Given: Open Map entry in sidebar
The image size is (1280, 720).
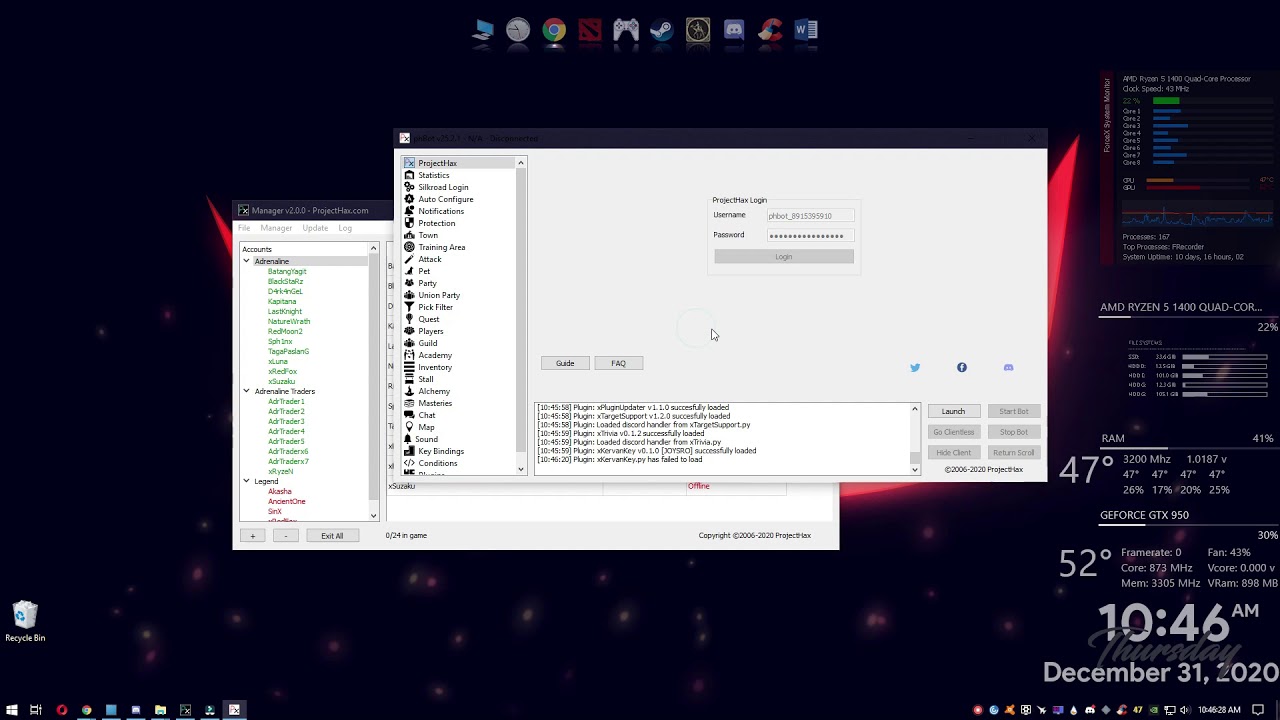Looking at the screenshot, I should click(426, 427).
